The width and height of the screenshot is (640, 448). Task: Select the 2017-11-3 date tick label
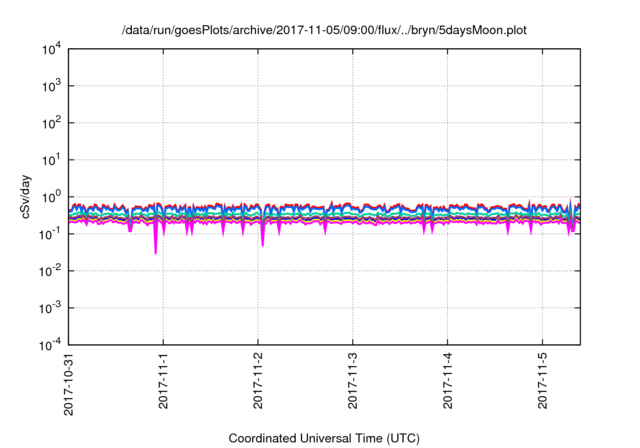tap(353, 379)
